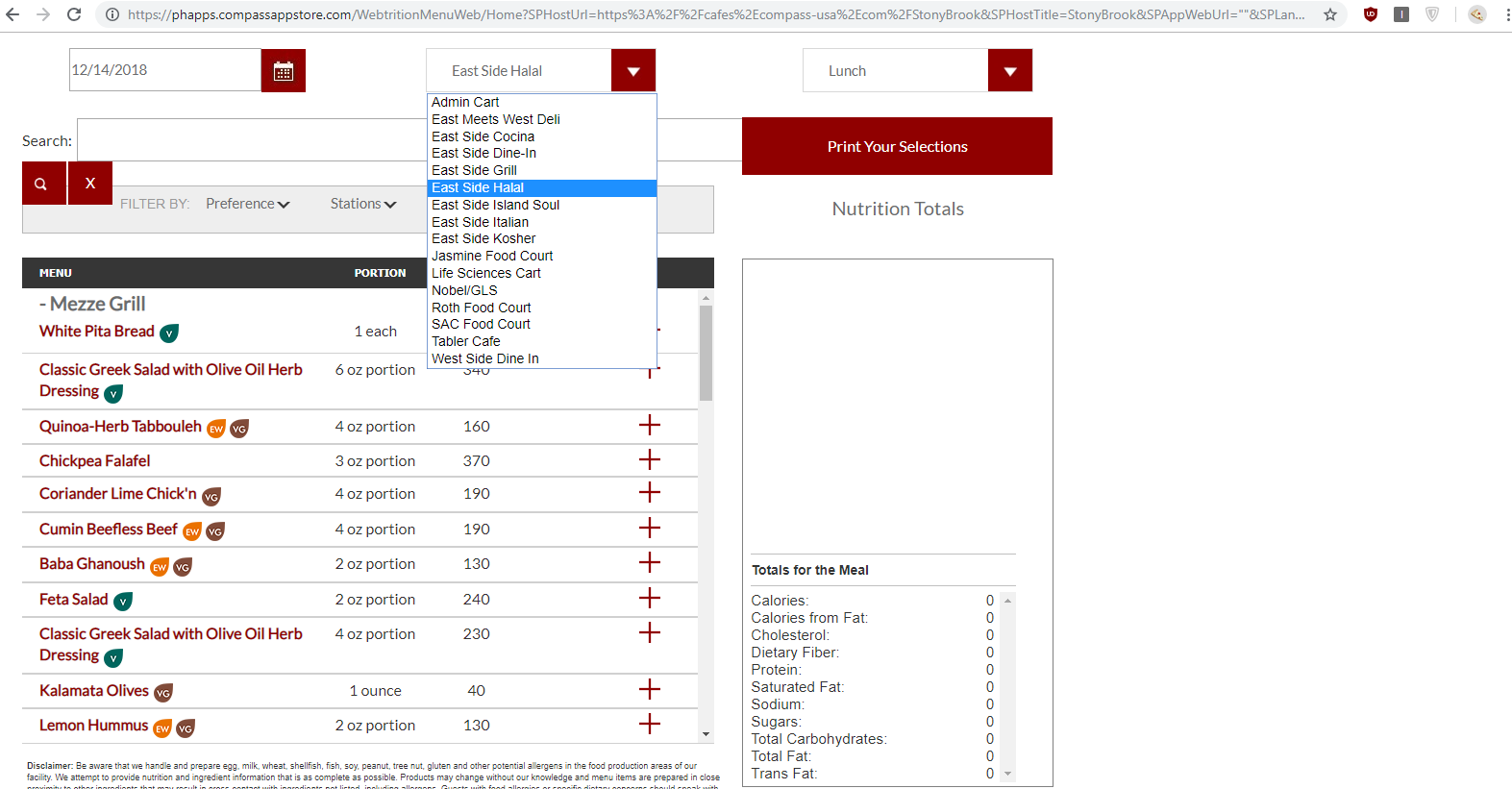Click nutrition totals scrollbar down arrow
1512x789 pixels.
[1007, 774]
